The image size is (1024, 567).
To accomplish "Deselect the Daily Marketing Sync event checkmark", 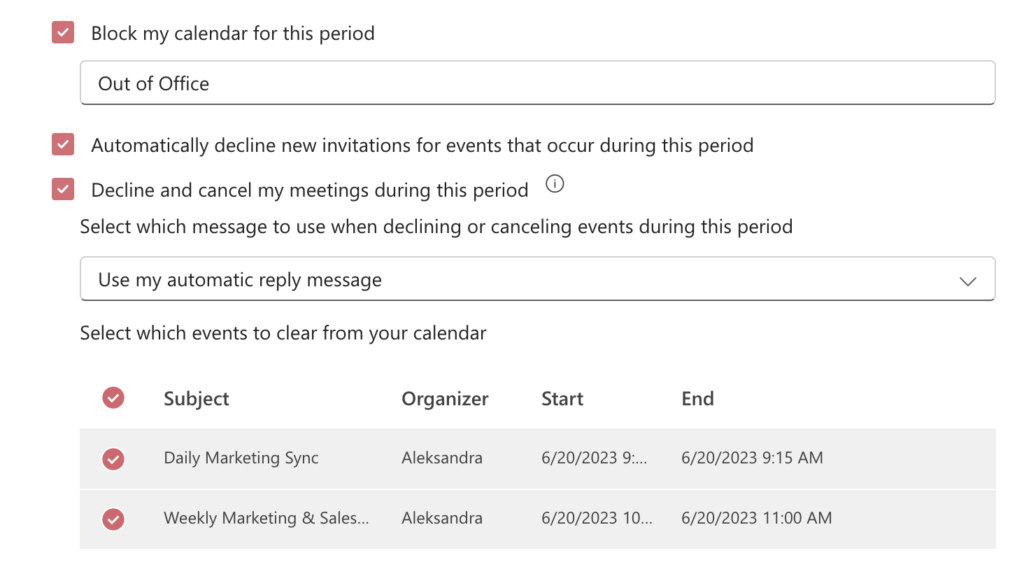I will pos(113,459).
